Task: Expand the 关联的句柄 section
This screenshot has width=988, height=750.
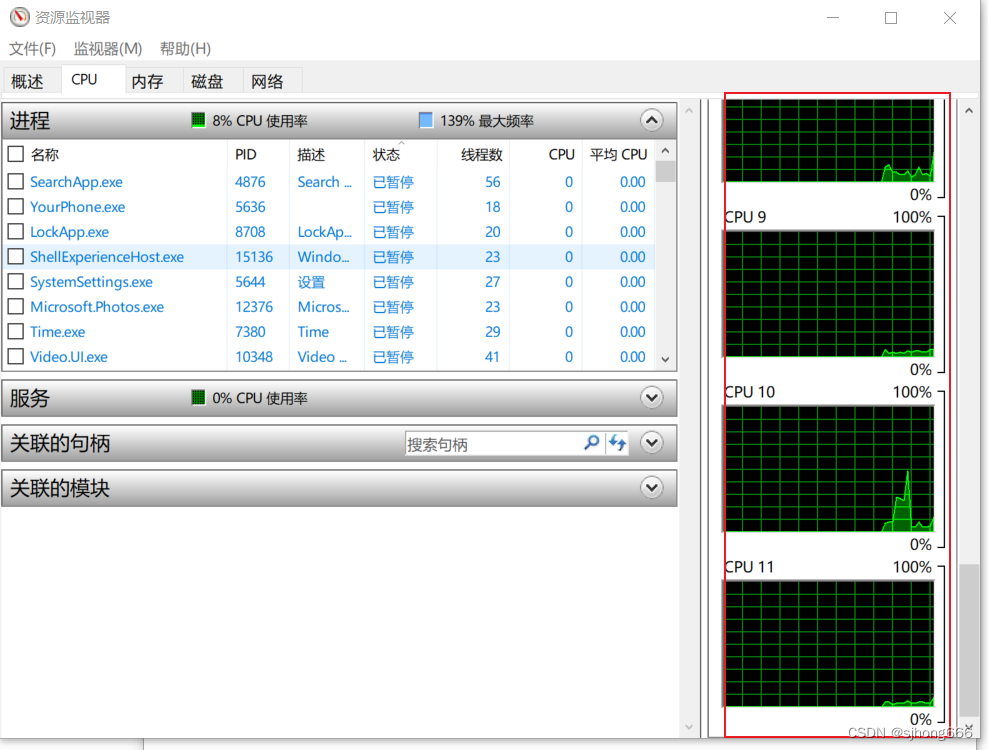Action: coord(652,442)
